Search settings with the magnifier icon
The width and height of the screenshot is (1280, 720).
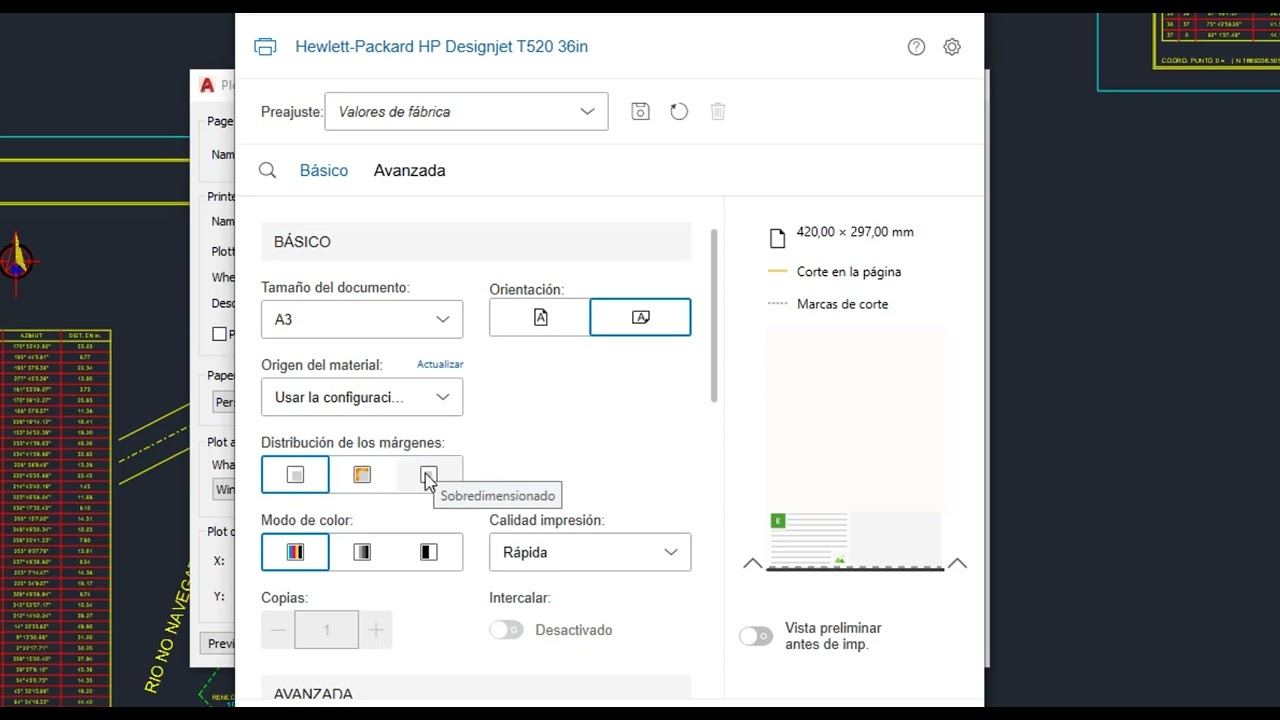pos(267,171)
